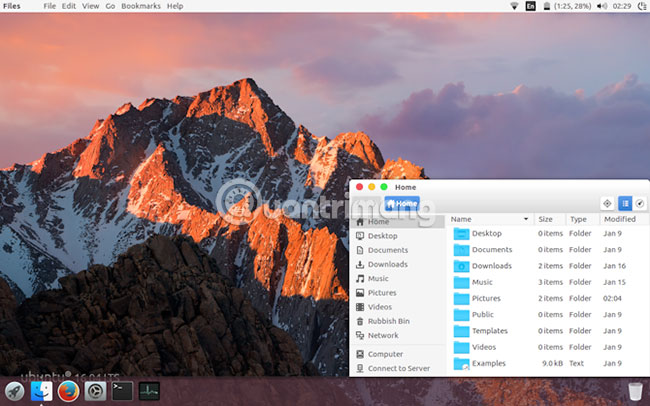Open the Edit menu

69,6
